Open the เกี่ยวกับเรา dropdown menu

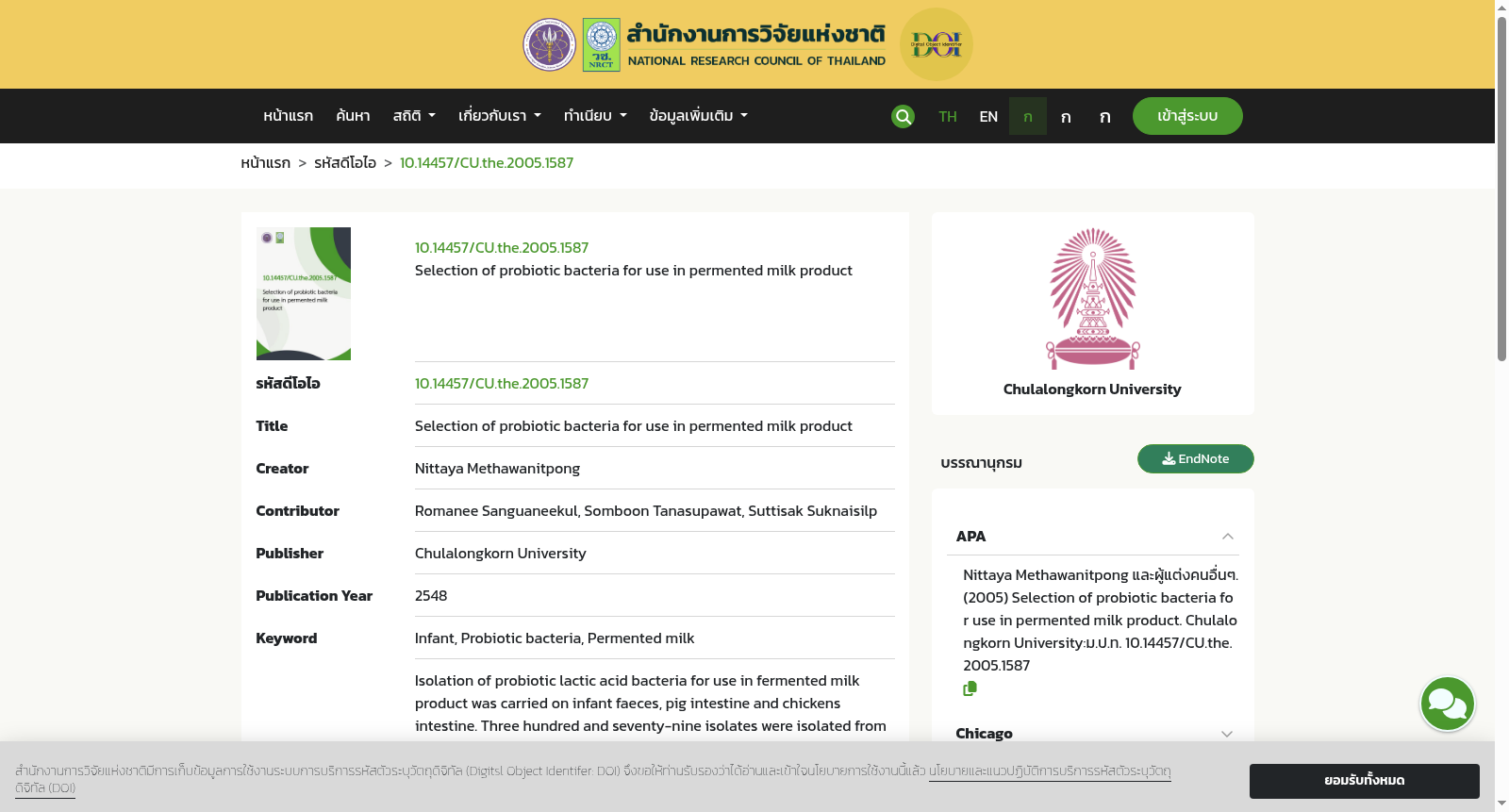point(500,116)
